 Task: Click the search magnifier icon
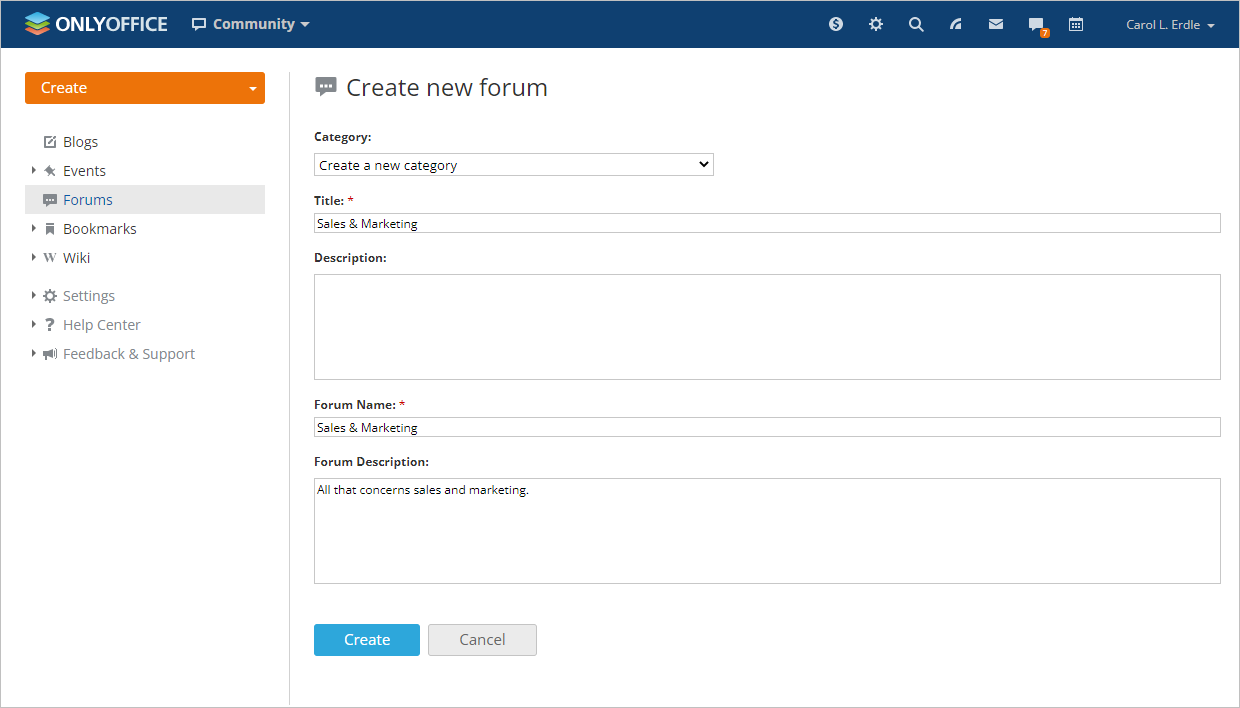916,24
